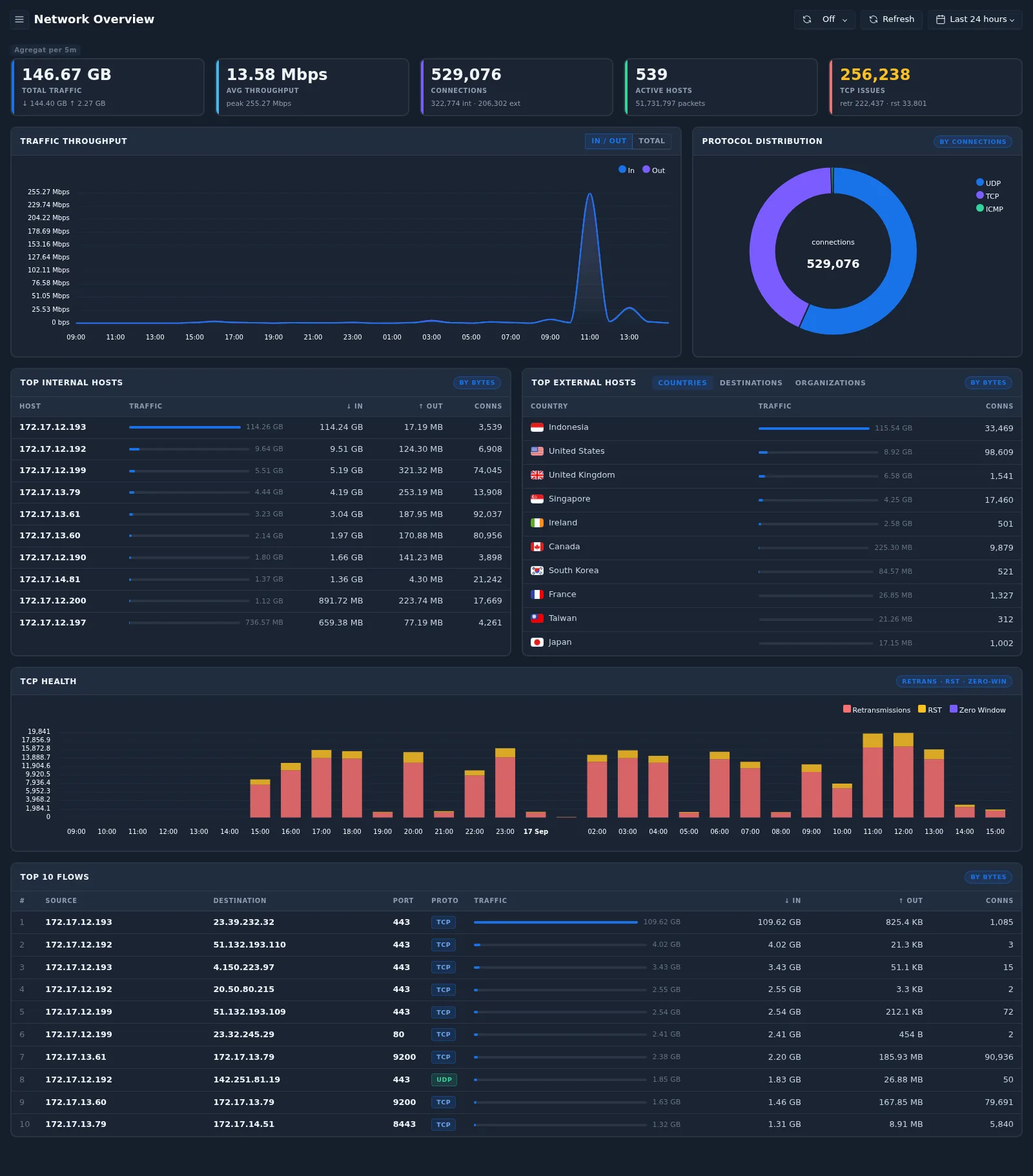This screenshot has height=1176, width=1033.
Task: Click the South Korea flag icon
Action: point(537,571)
